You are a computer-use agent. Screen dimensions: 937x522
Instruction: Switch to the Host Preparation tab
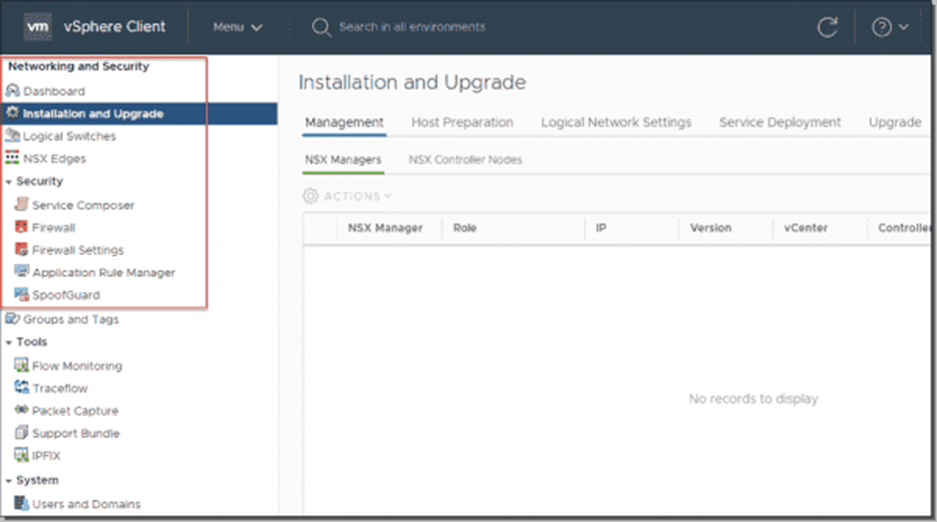click(462, 122)
